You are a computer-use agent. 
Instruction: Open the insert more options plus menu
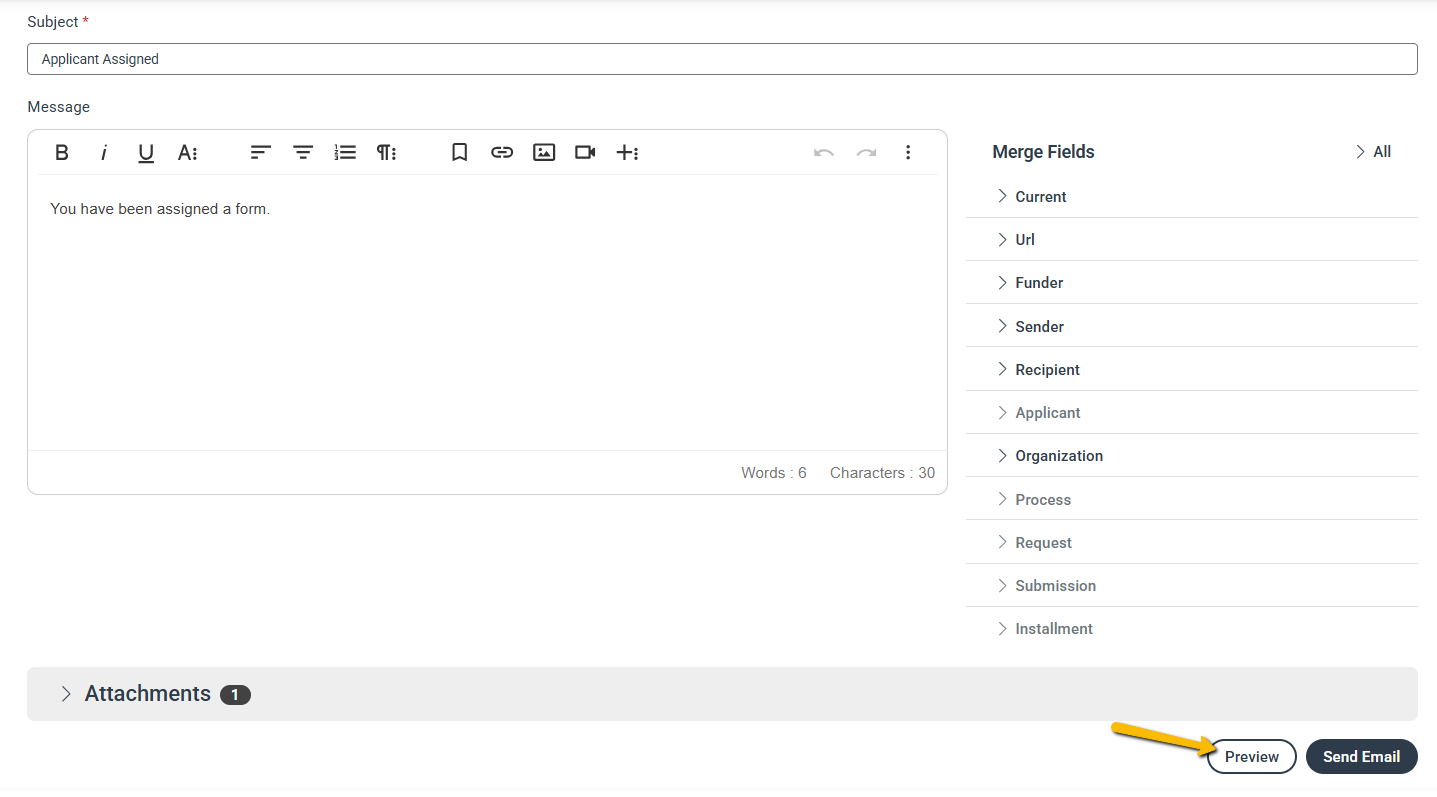pyautogui.click(x=627, y=152)
